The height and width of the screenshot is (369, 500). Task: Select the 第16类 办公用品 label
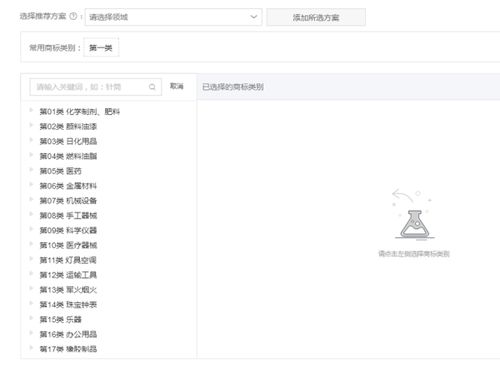click(x=68, y=334)
